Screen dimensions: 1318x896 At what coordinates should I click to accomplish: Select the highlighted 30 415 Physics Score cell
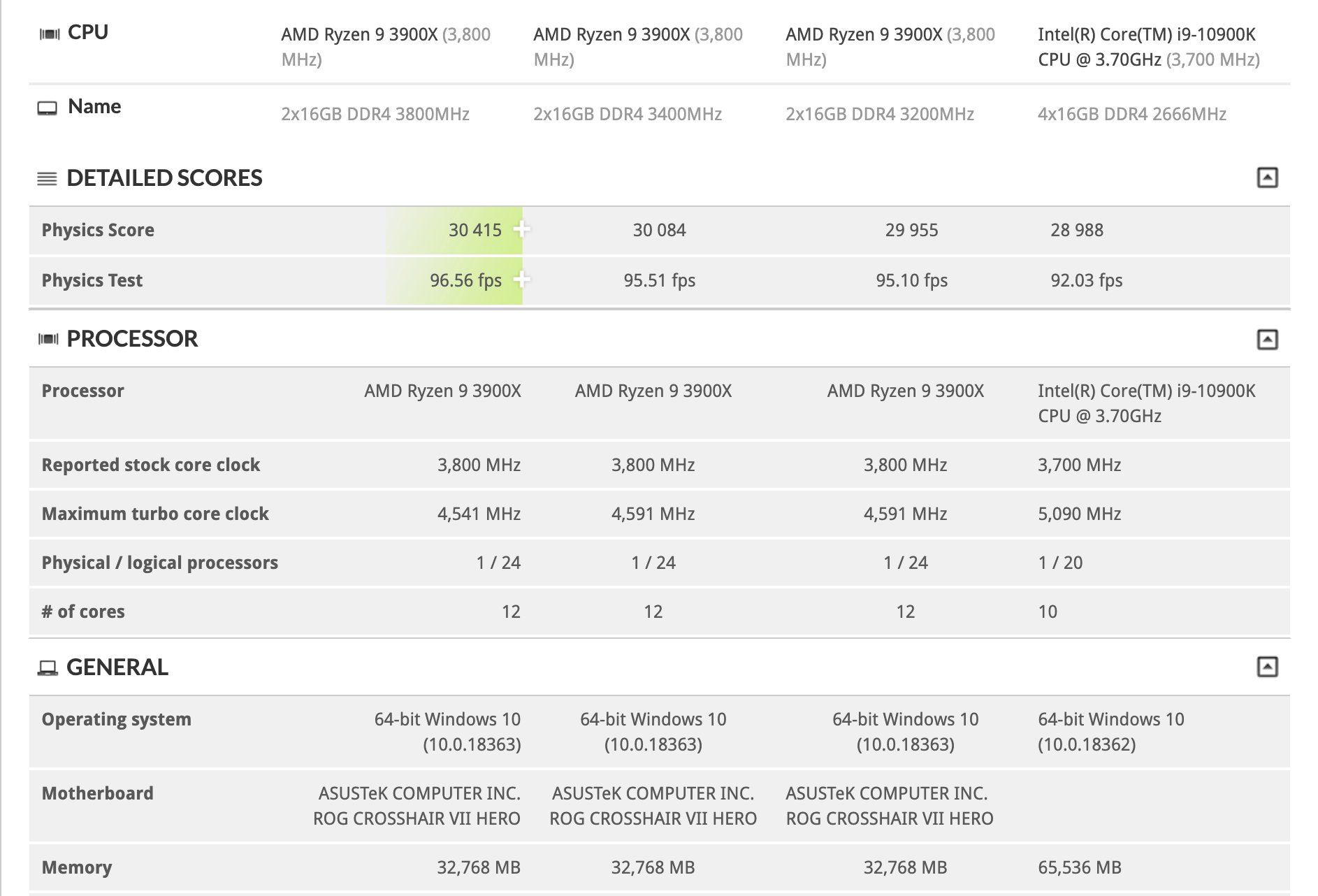pos(454,230)
